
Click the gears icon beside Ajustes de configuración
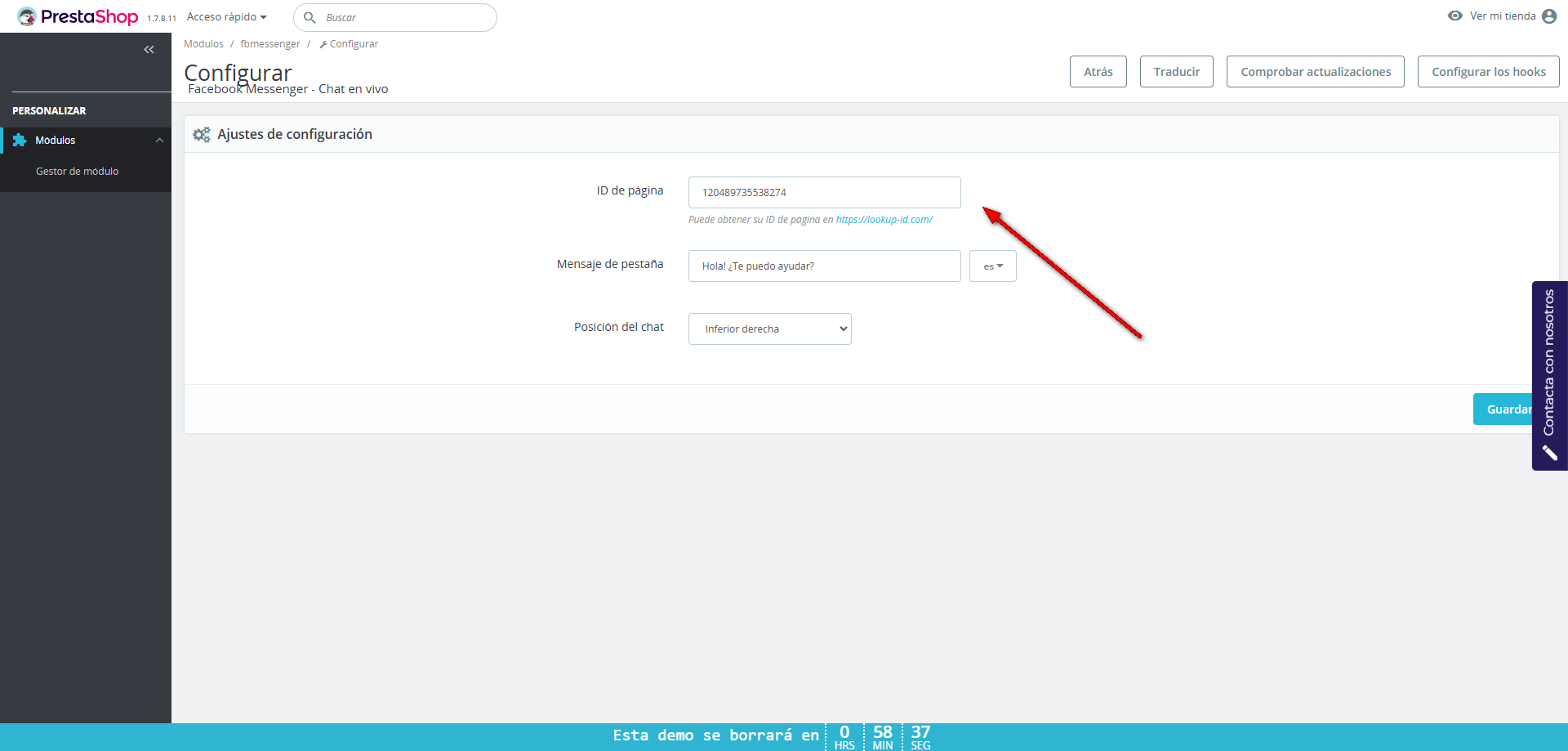[202, 135]
